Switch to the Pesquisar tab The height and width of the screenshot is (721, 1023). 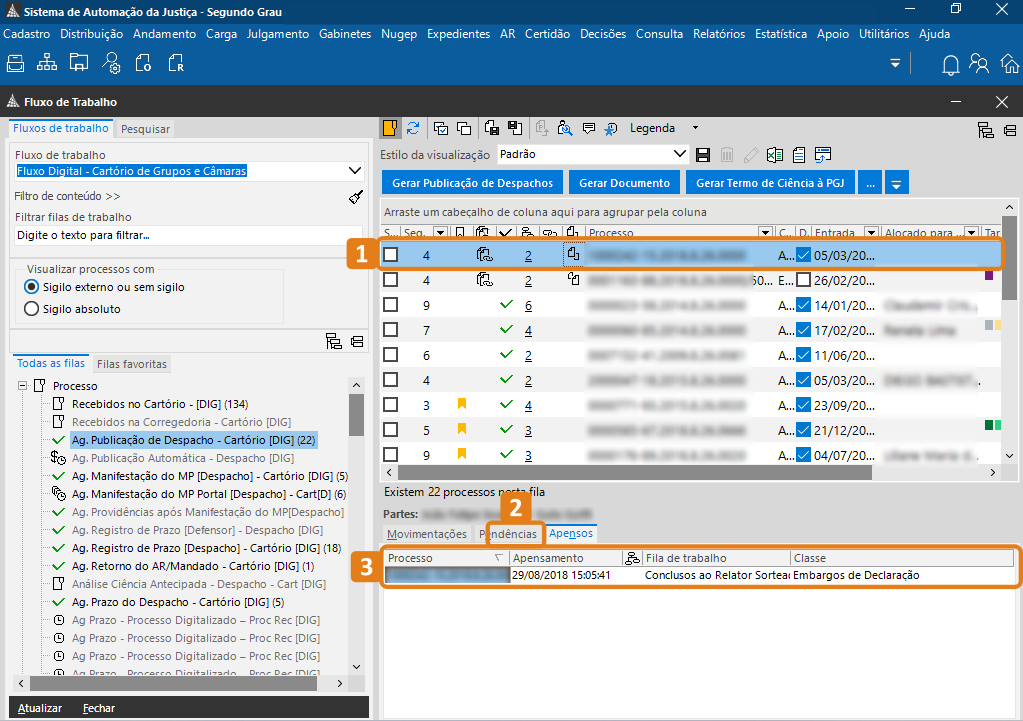coord(145,129)
